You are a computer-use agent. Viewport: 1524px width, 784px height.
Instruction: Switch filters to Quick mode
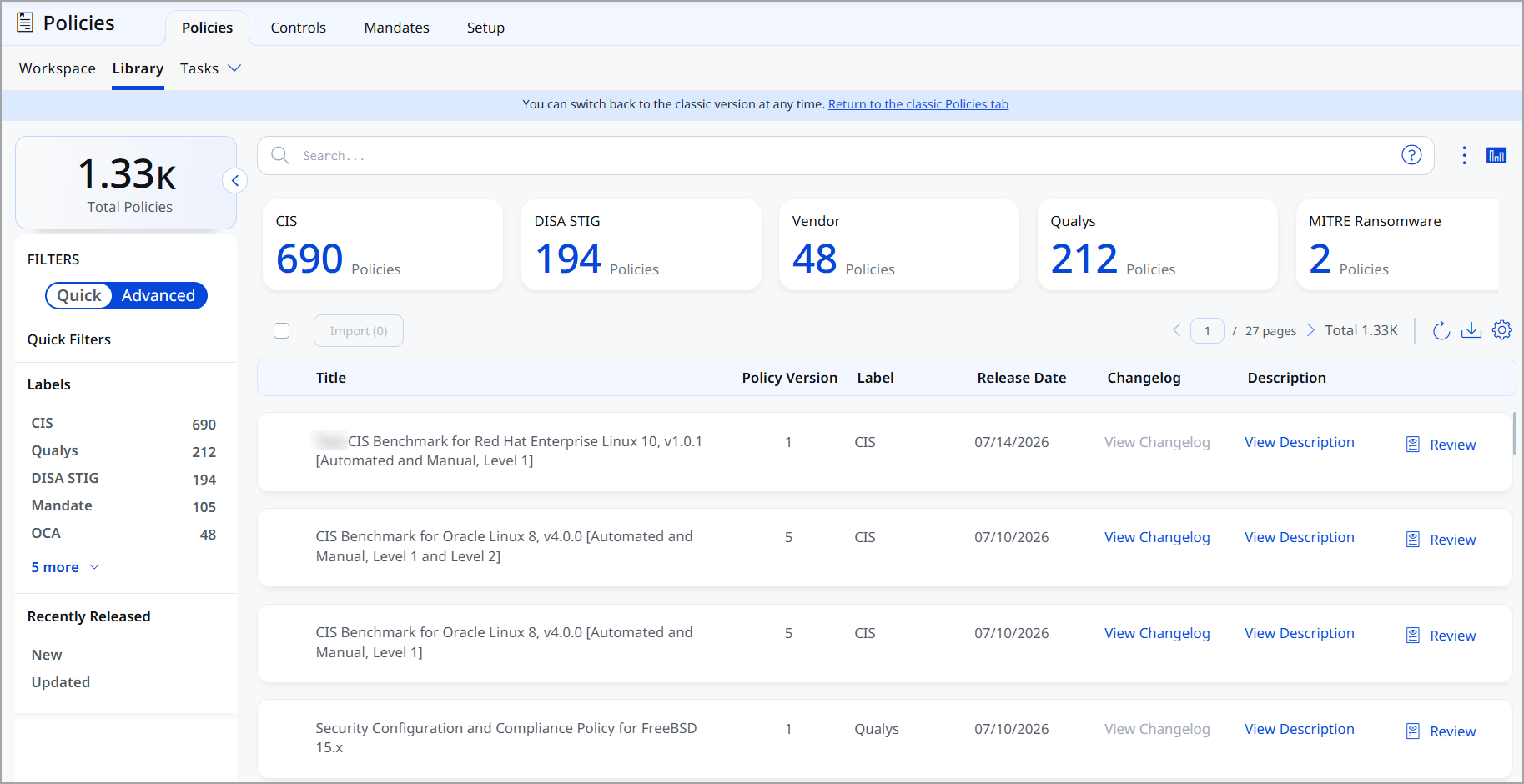(79, 295)
